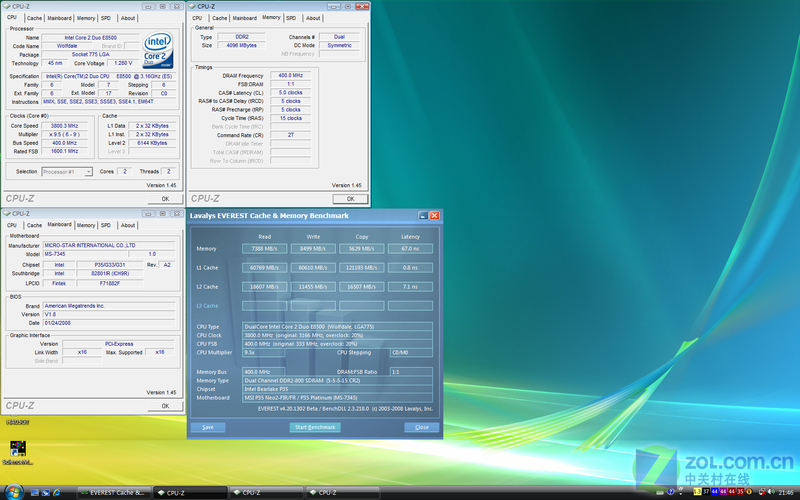Screen dimensions: 800x500
Task: Click the red X close button of EVEREST window
Action: pyautogui.click(x=434, y=215)
